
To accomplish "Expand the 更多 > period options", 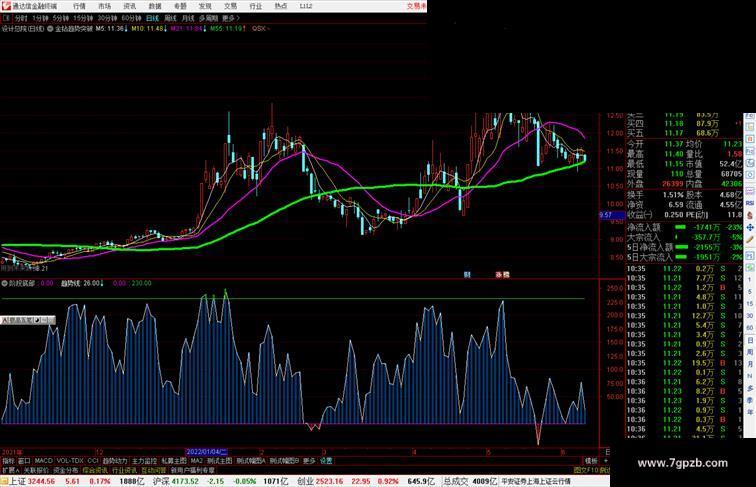I will [231, 18].
